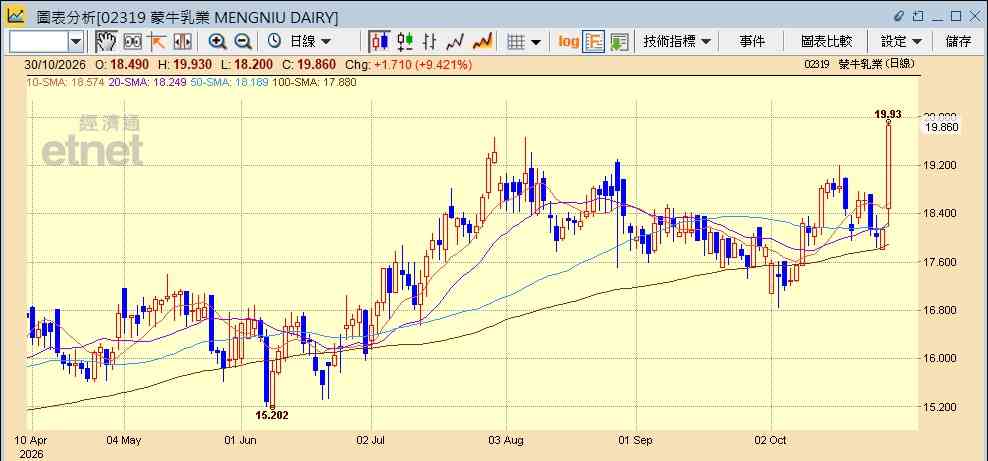The width and height of the screenshot is (988, 461).
Task: Open the 設定 settings dropdown
Action: 901,42
